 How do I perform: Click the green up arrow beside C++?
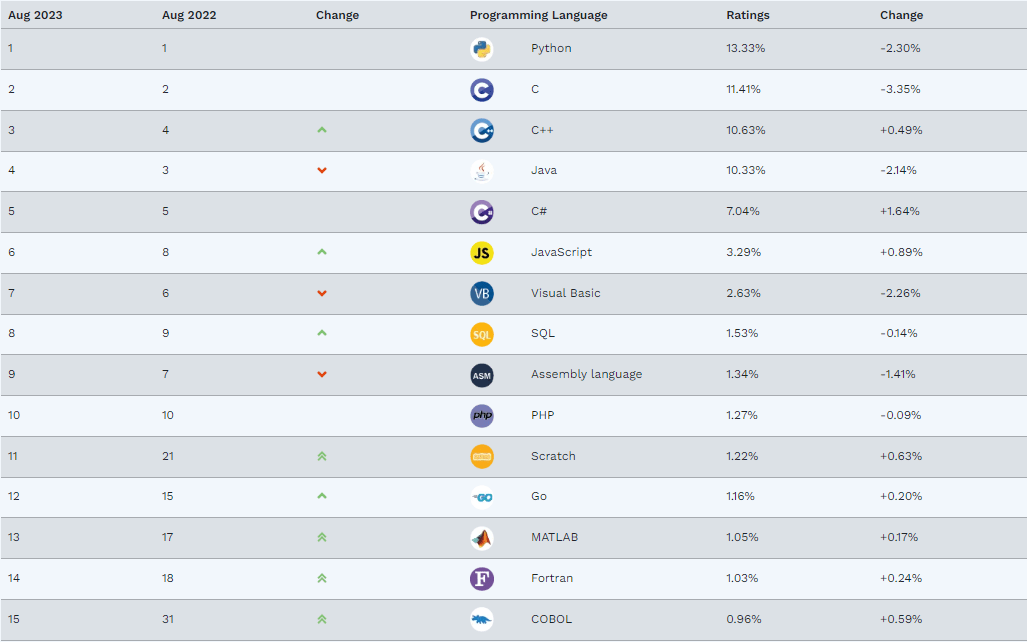pos(322,130)
